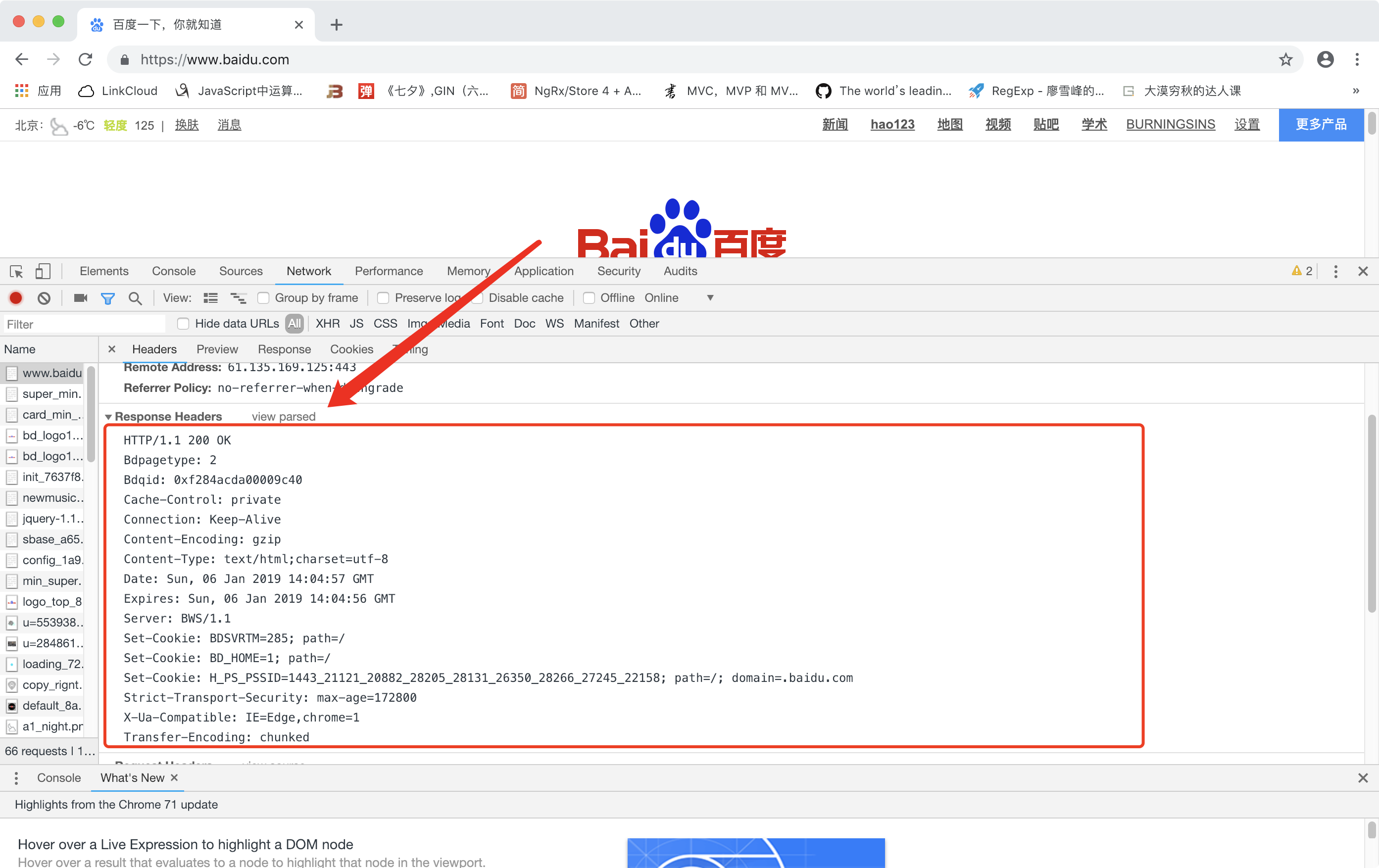Enable the Preserve log checkbox
Screen dimensions: 1379x868
click(x=383, y=298)
